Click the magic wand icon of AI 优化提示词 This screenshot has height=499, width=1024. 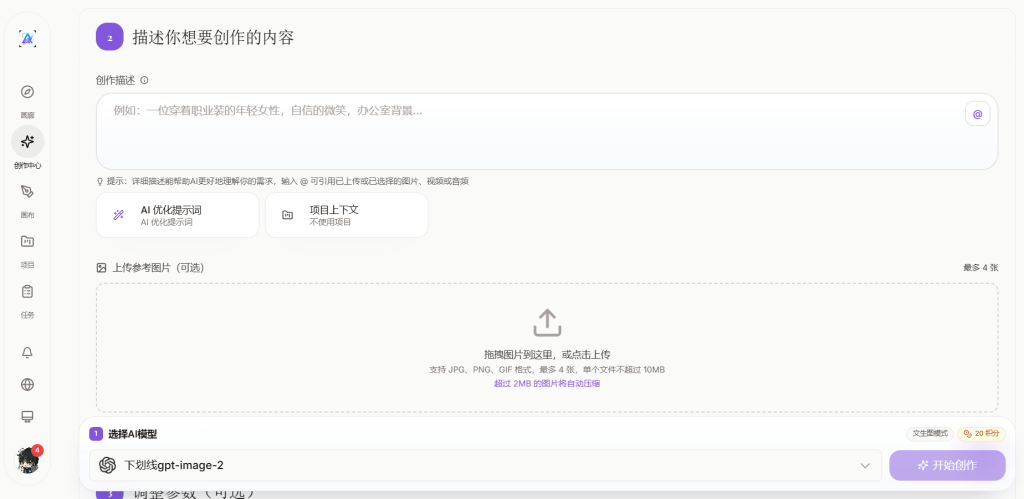(x=118, y=215)
